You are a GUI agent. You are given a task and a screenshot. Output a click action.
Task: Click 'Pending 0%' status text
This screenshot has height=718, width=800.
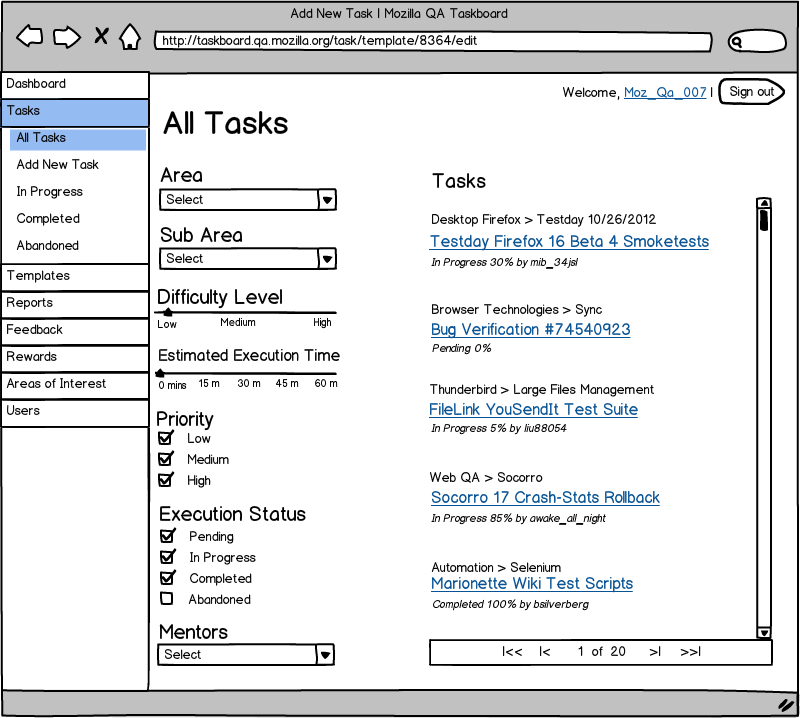462,348
